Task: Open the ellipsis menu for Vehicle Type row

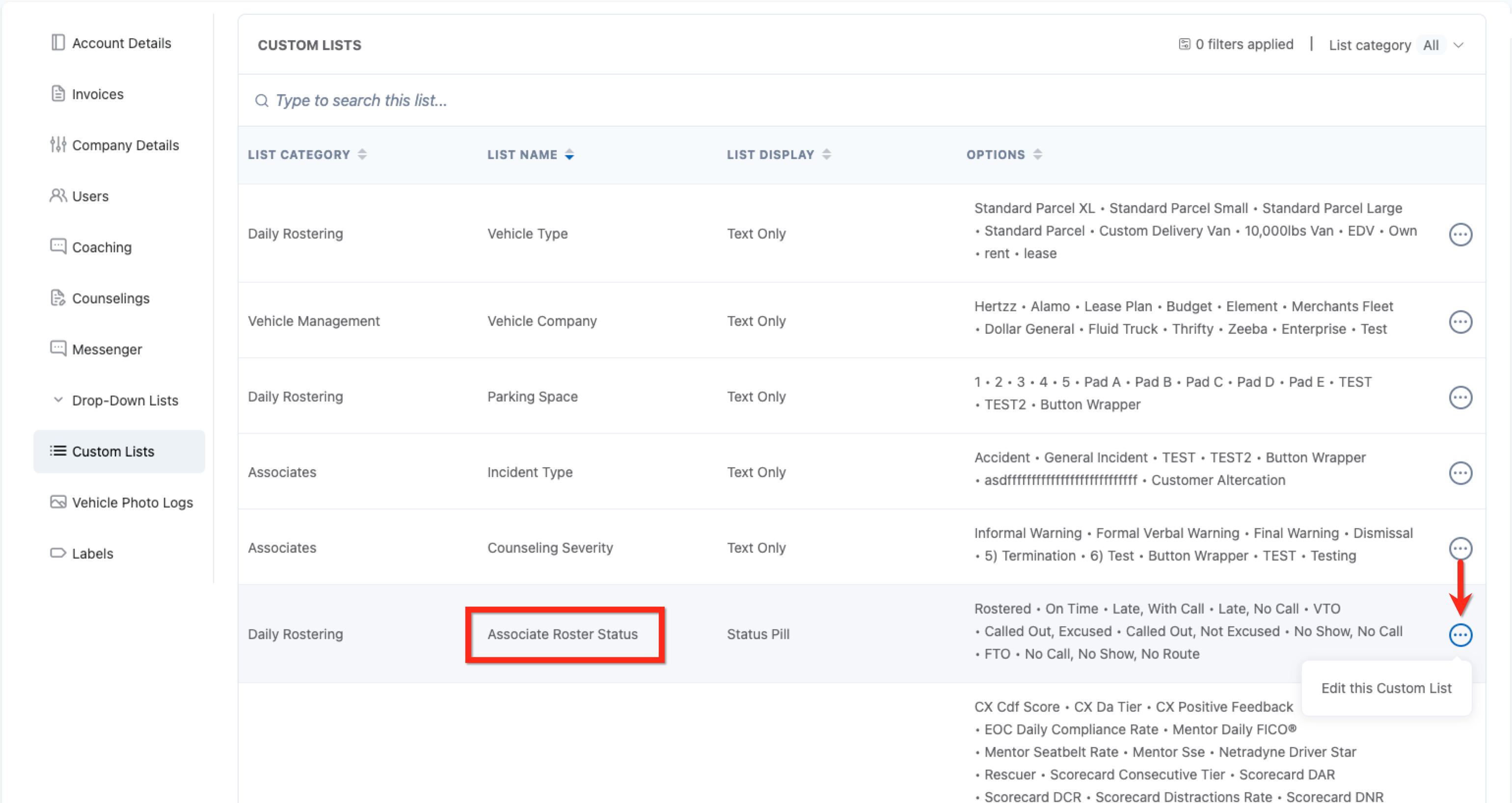Action: point(1460,234)
